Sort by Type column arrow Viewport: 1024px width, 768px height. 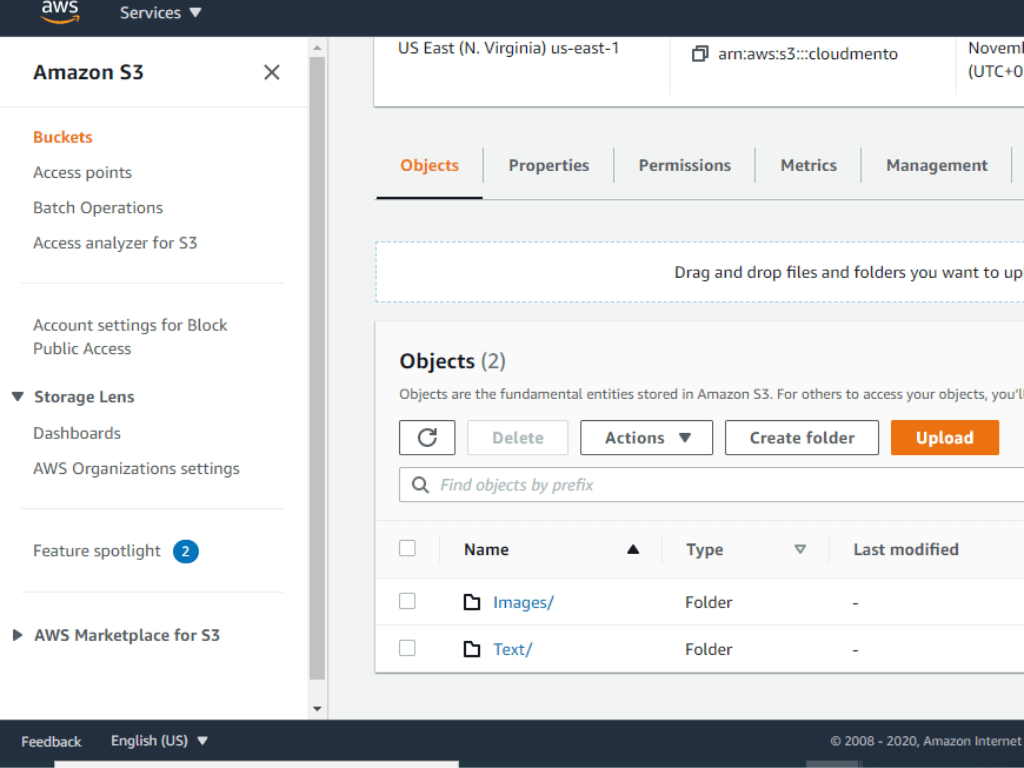(x=800, y=549)
